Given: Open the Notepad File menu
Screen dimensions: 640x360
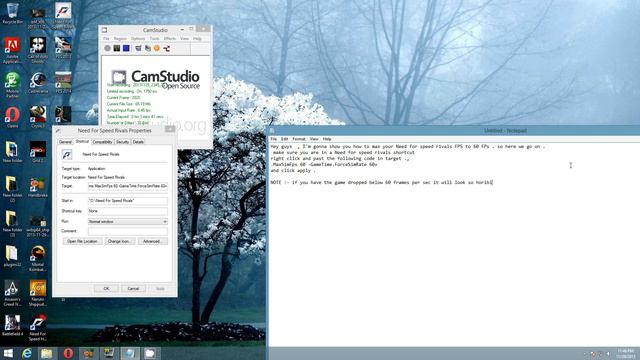Looking at the screenshot, I should [x=273, y=139].
